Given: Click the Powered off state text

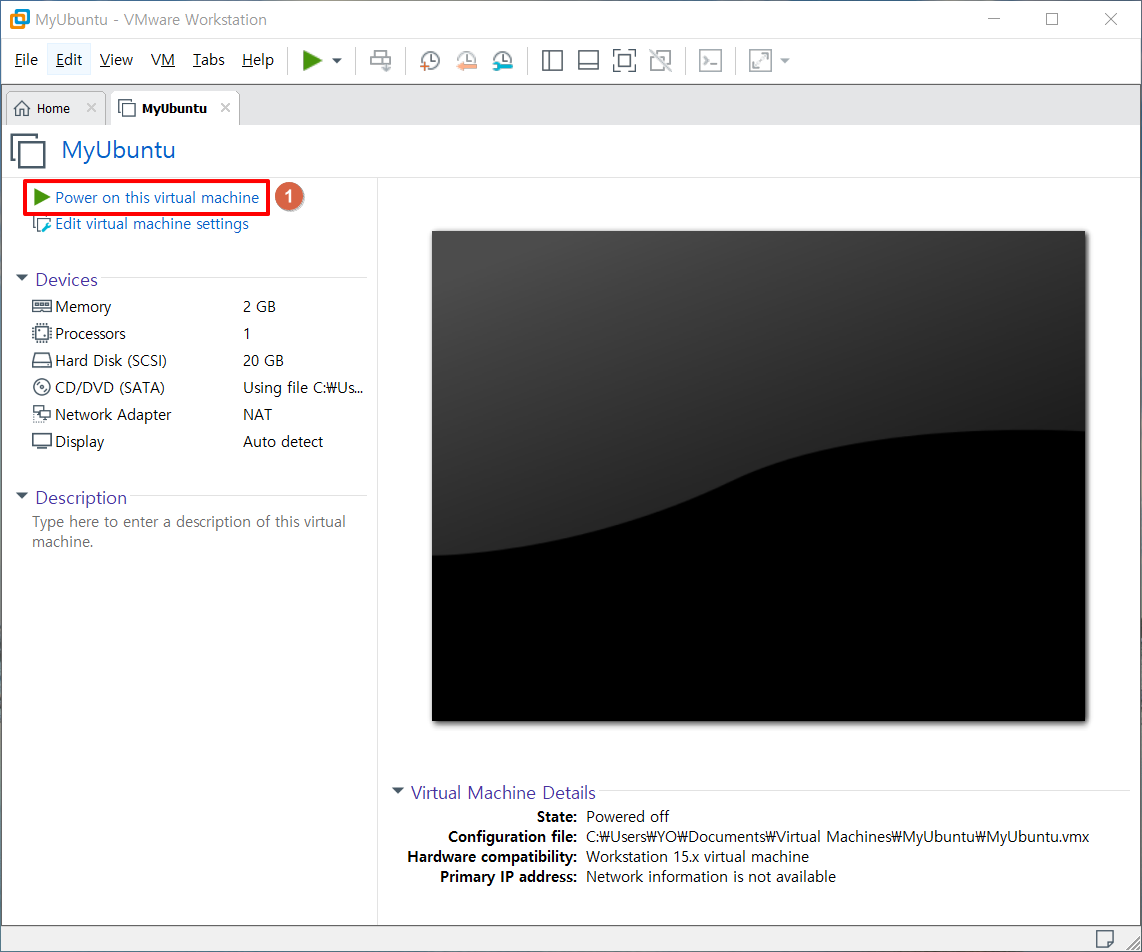Looking at the screenshot, I should pos(627,817).
